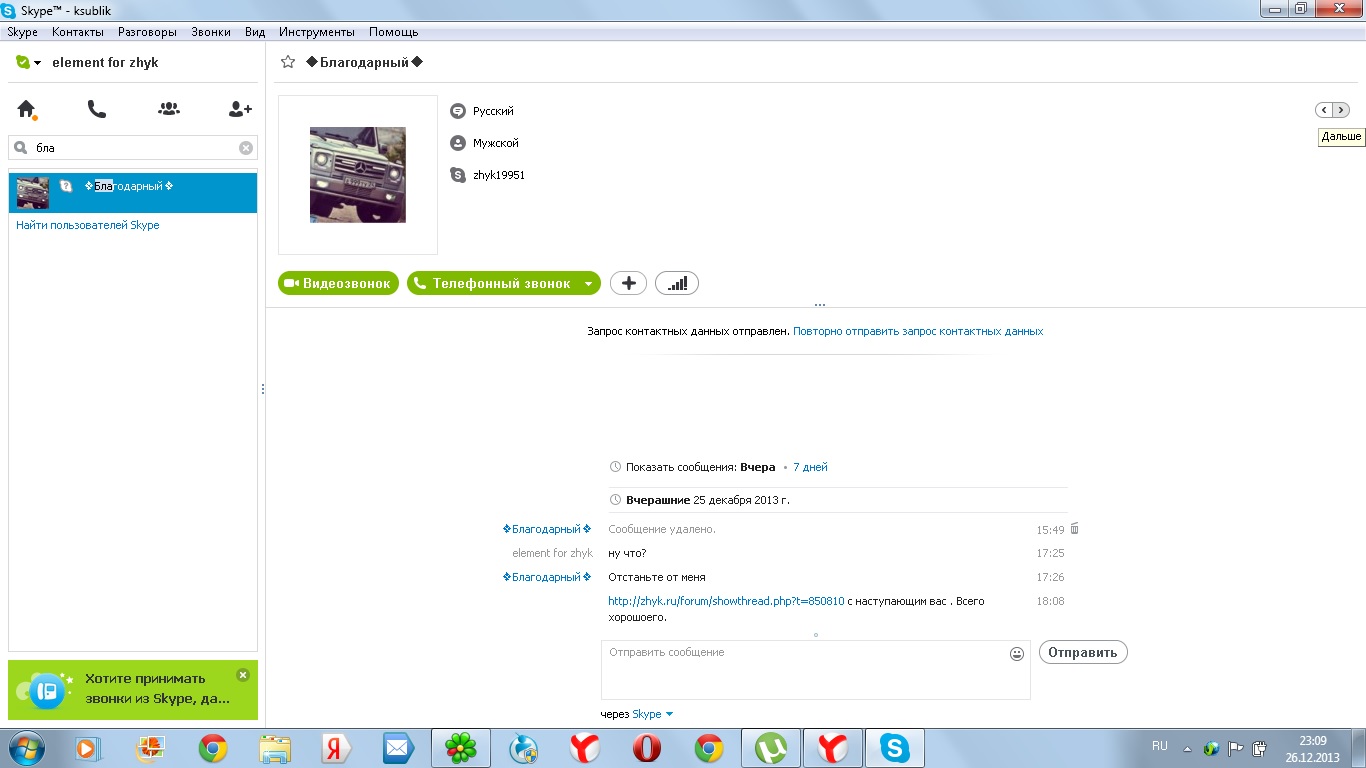Open the Звонки menu

point(210,32)
